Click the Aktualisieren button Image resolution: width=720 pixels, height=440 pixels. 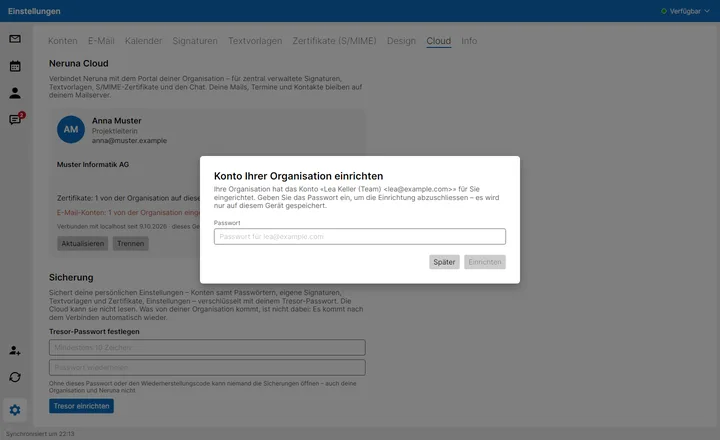pos(83,243)
